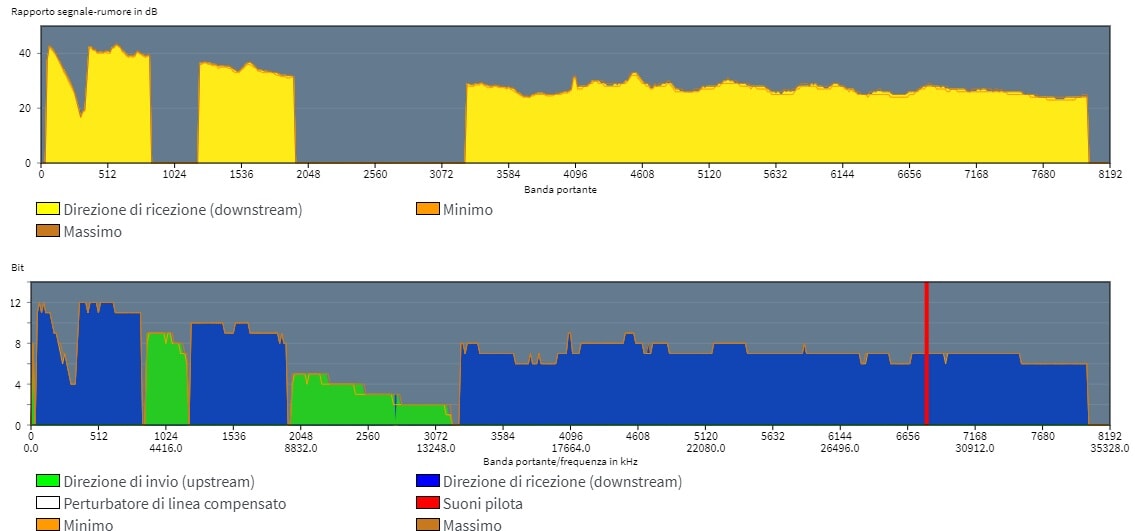Click the orange Minimo swatch under Bit chart
This screenshot has width=1141, height=531.
[48, 525]
